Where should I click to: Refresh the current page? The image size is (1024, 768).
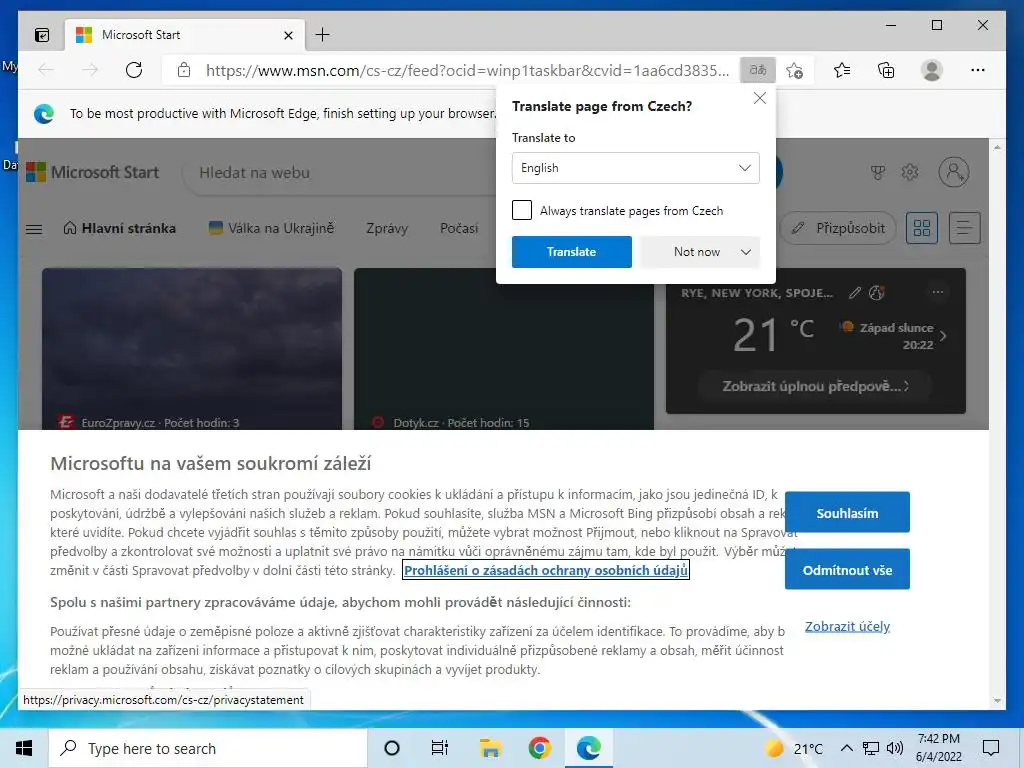click(134, 70)
